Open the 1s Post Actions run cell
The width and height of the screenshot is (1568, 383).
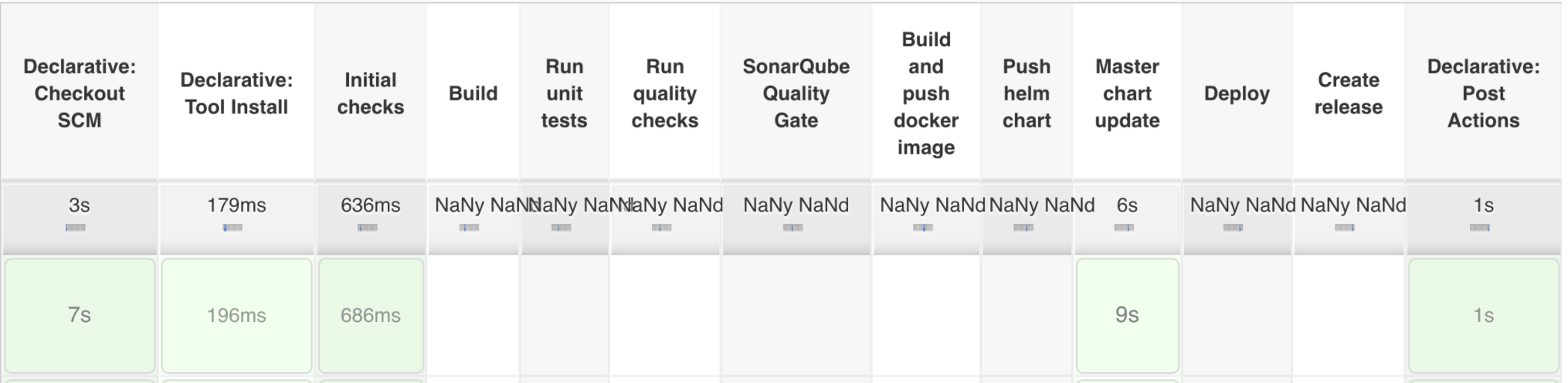coord(1483,315)
